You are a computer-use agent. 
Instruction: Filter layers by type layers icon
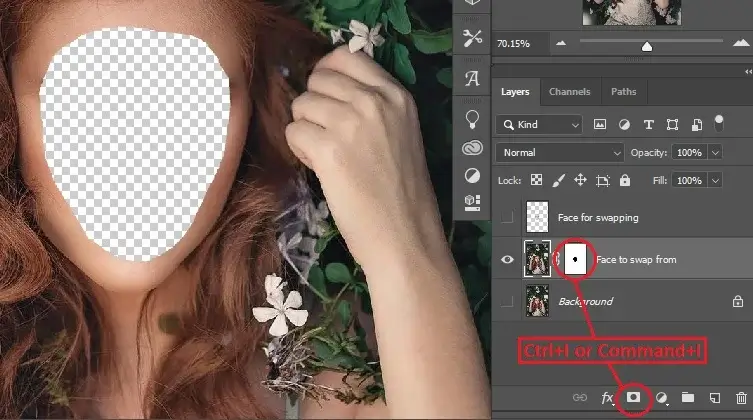pyautogui.click(x=648, y=125)
